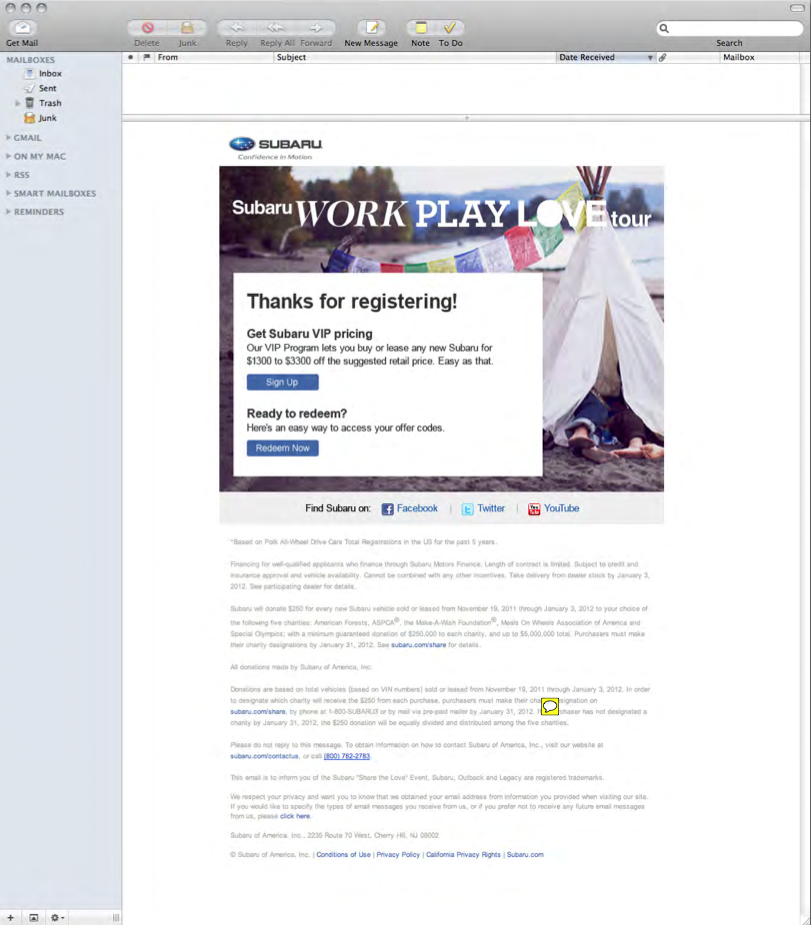Open the Conditions of Use link
This screenshot has width=811, height=925.
pos(343,854)
